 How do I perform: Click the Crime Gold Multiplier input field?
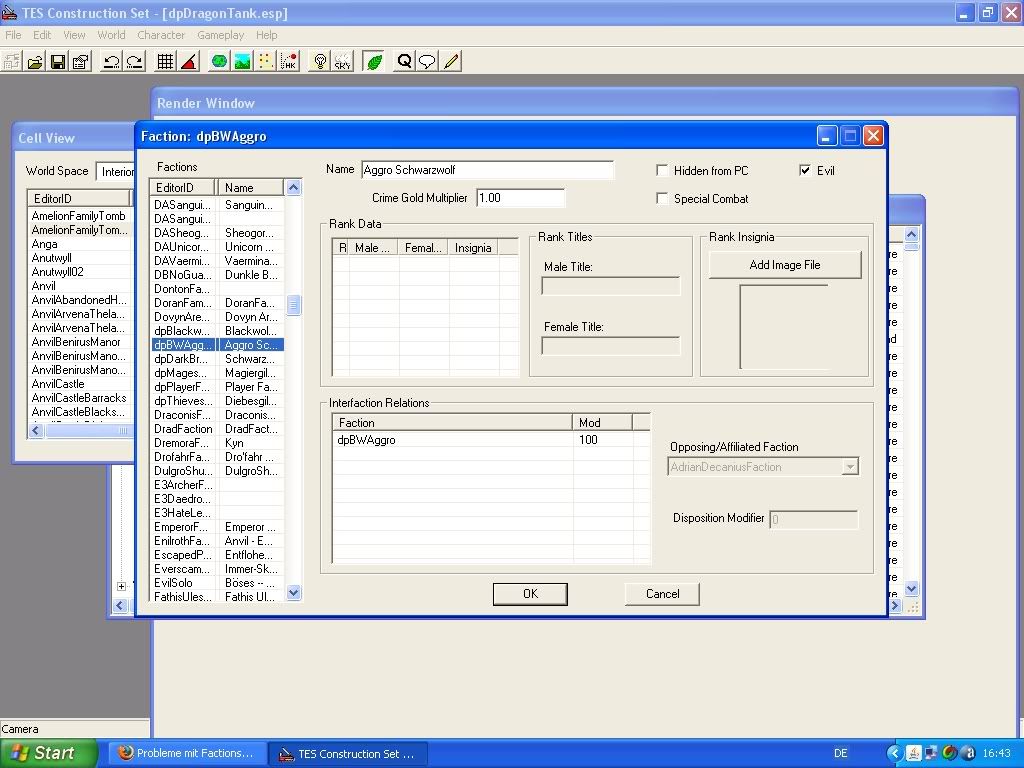click(520, 198)
